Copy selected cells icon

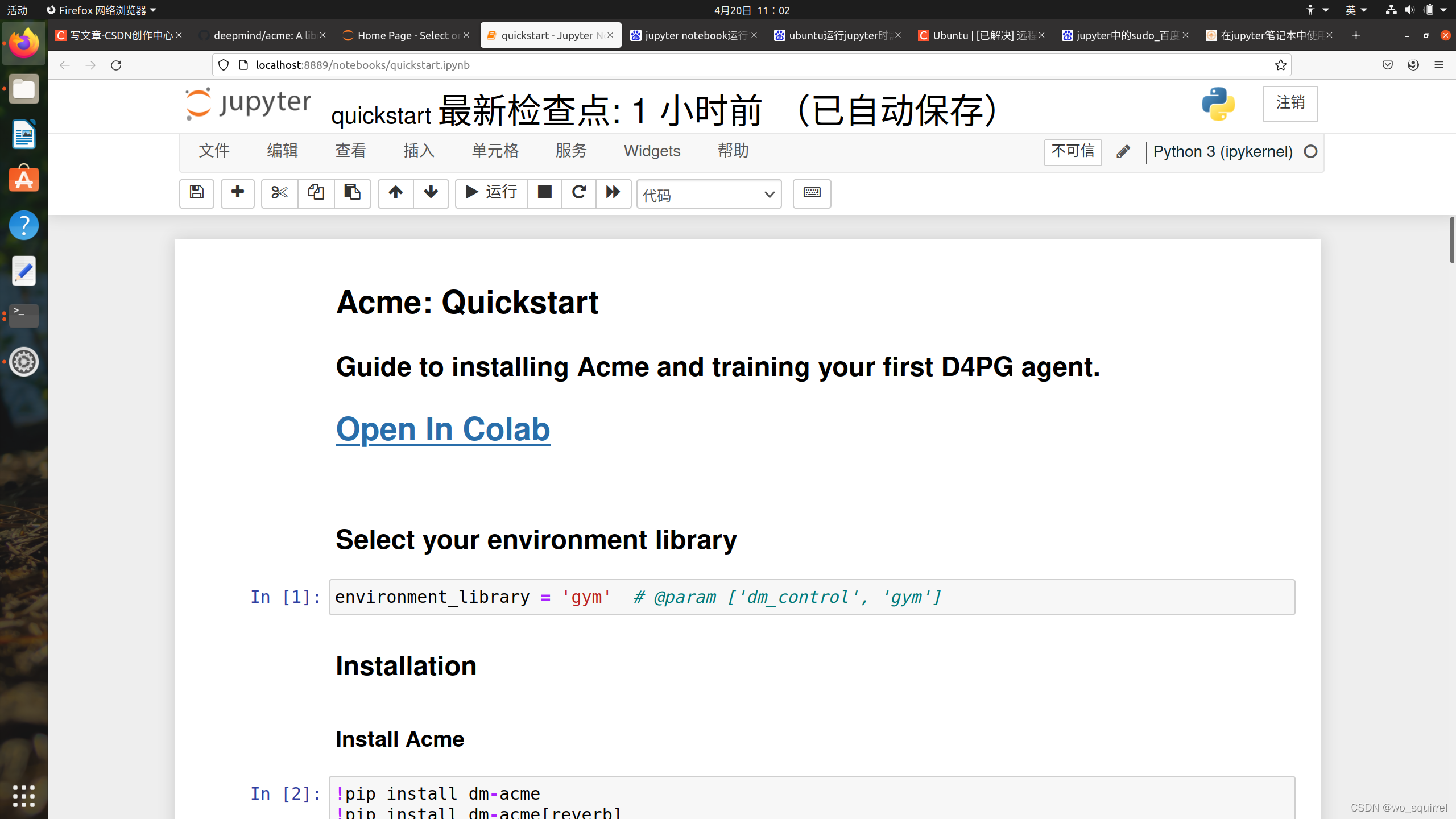coord(316,193)
